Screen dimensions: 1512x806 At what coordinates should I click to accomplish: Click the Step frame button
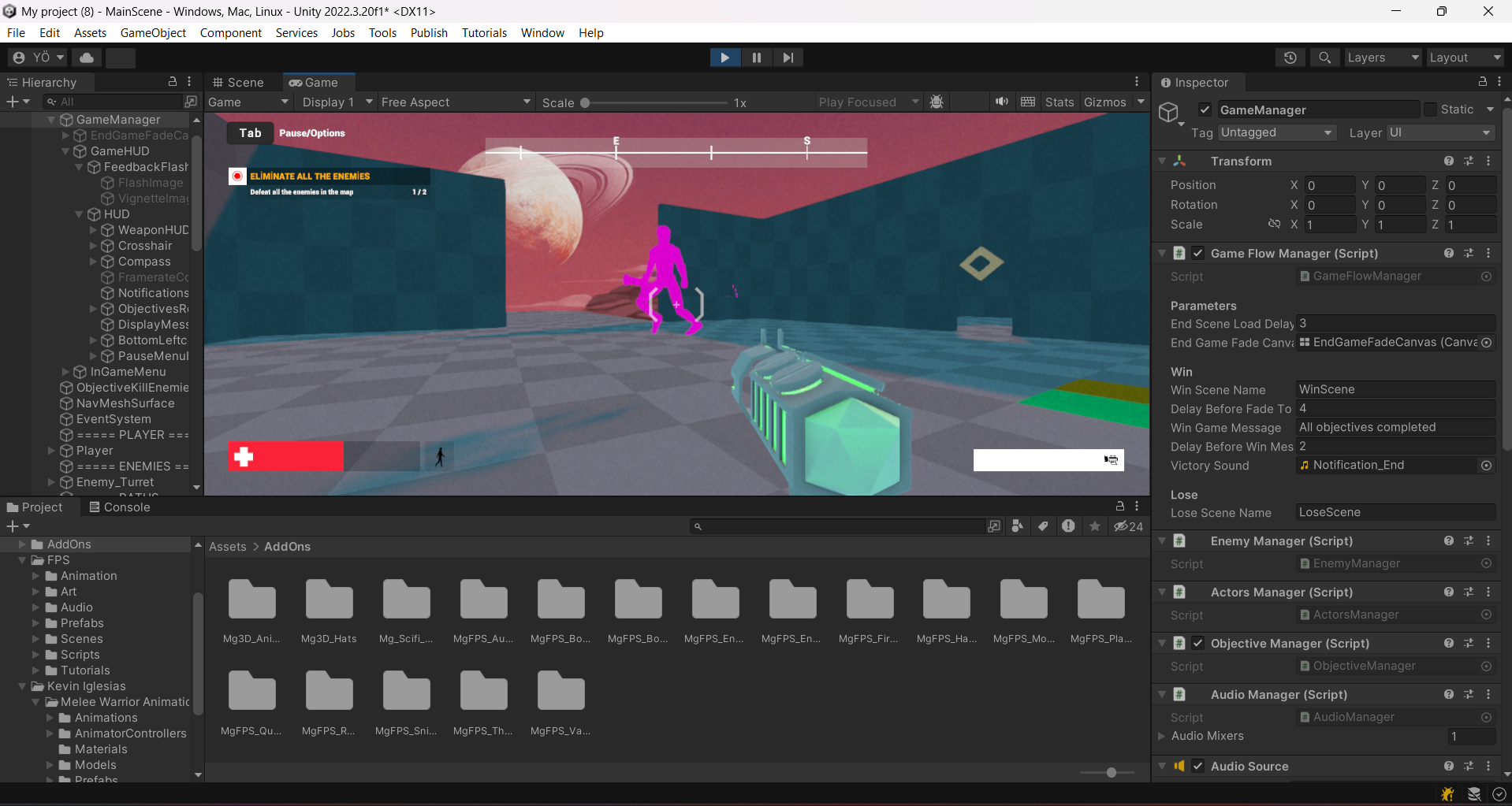click(788, 58)
